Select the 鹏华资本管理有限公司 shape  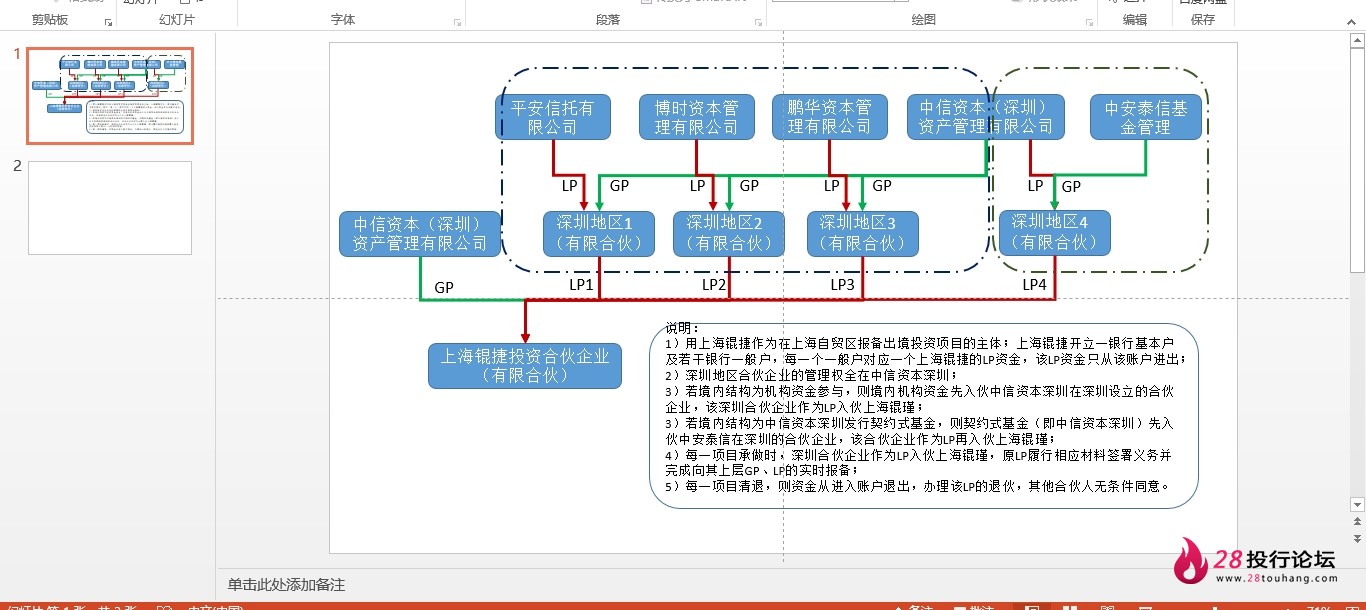pos(830,117)
